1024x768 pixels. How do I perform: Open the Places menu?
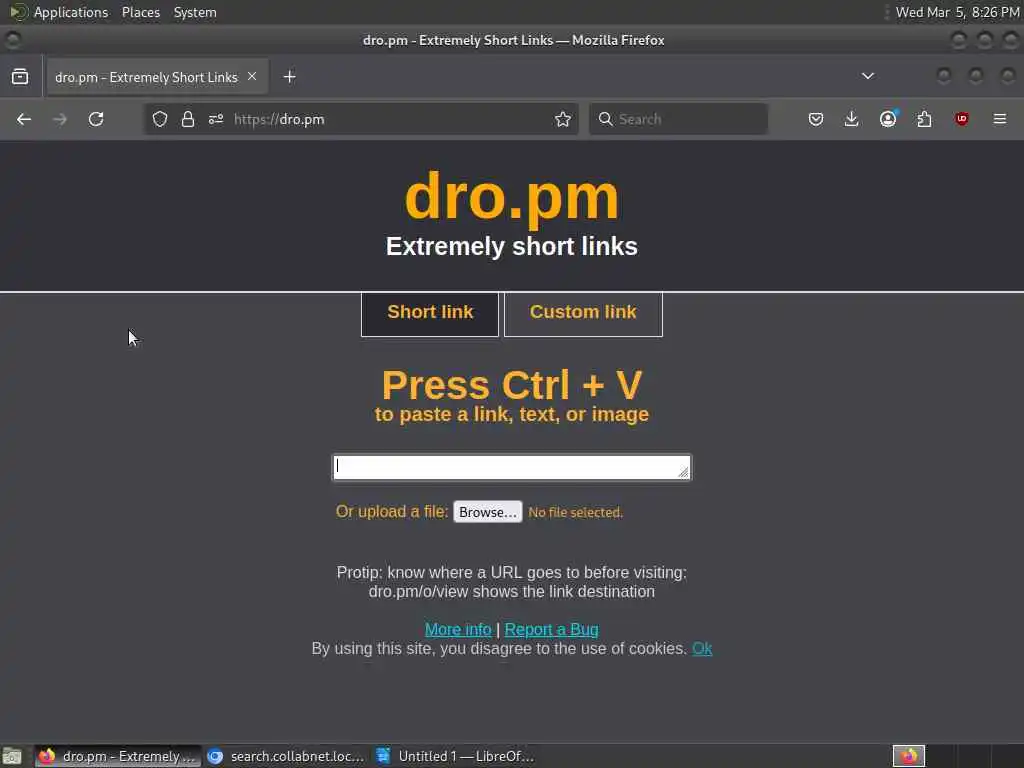(x=140, y=12)
